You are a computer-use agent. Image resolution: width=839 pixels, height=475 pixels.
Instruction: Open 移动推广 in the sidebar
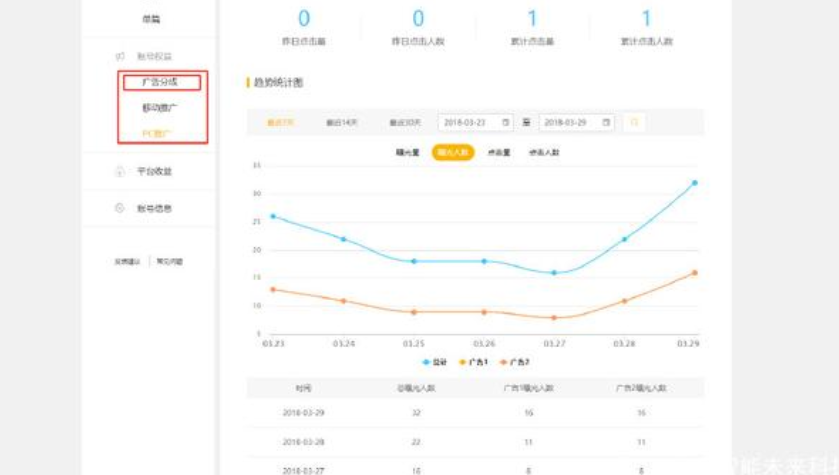coord(160,108)
